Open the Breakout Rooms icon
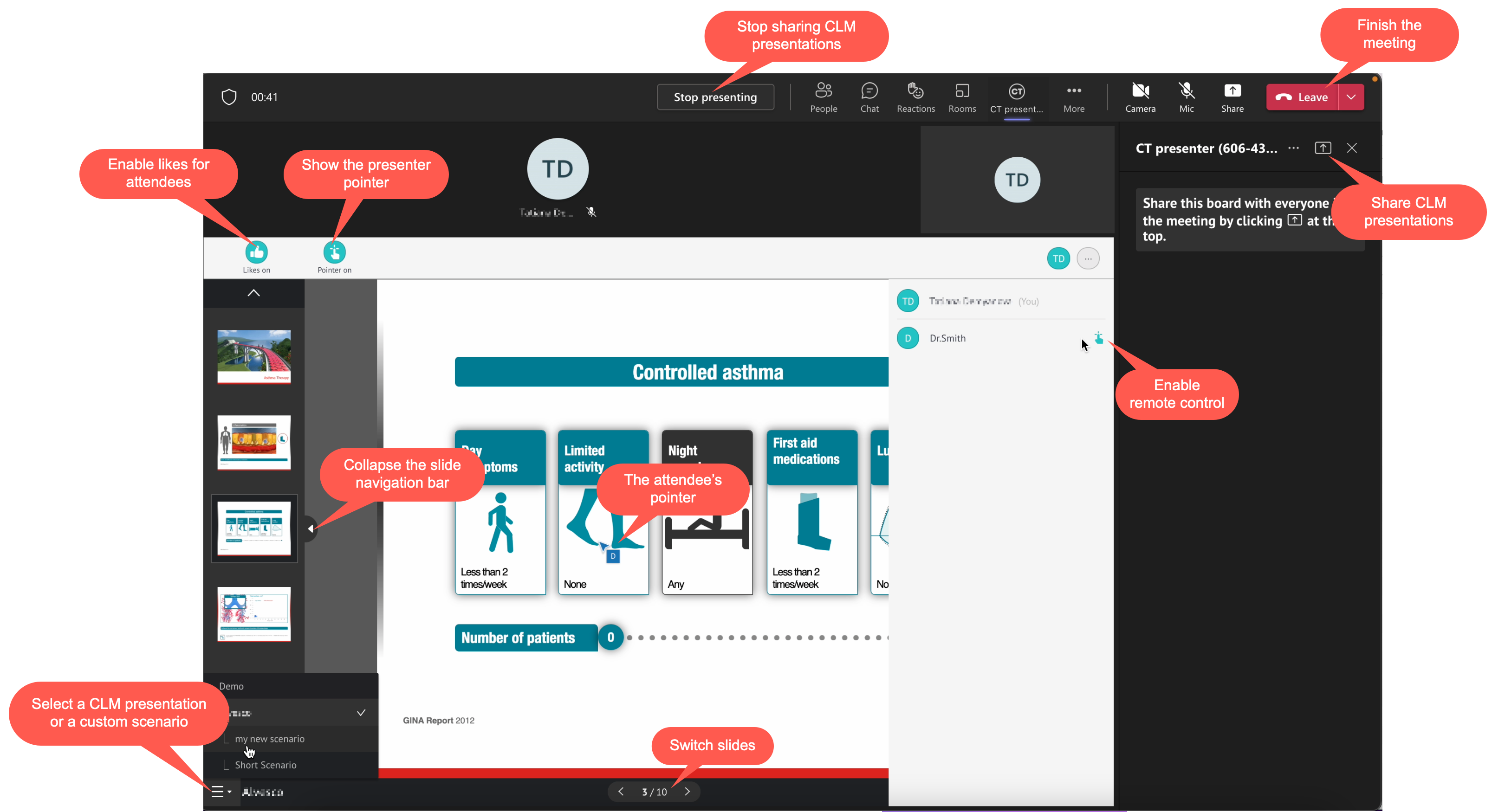 (962, 97)
